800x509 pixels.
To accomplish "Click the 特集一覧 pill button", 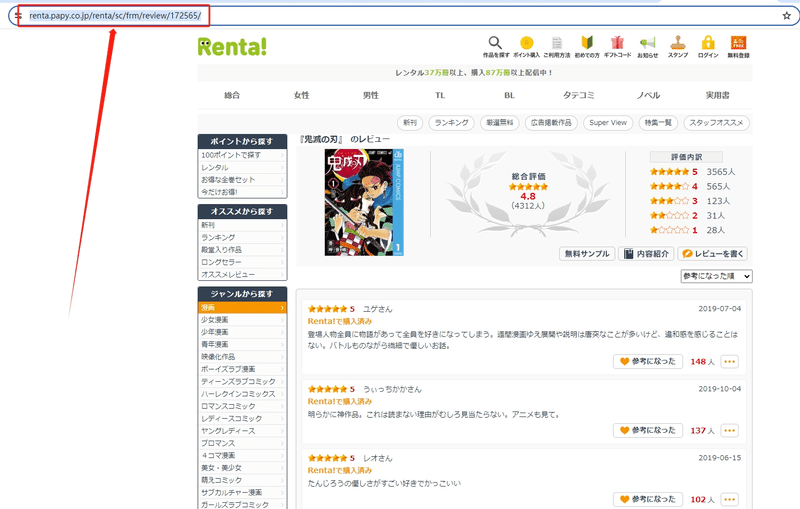I will [658, 123].
